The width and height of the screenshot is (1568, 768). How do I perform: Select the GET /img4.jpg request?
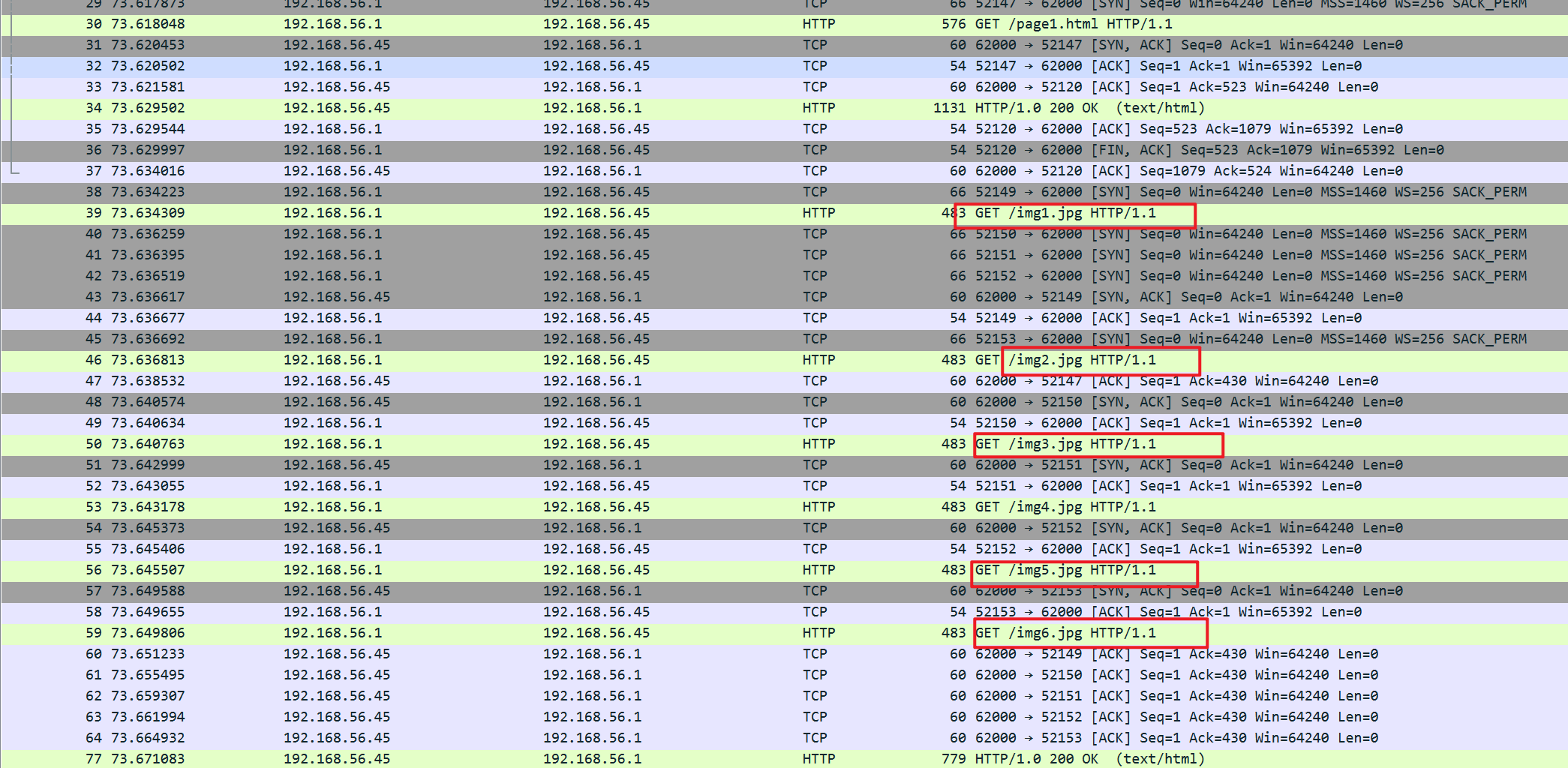(784, 507)
